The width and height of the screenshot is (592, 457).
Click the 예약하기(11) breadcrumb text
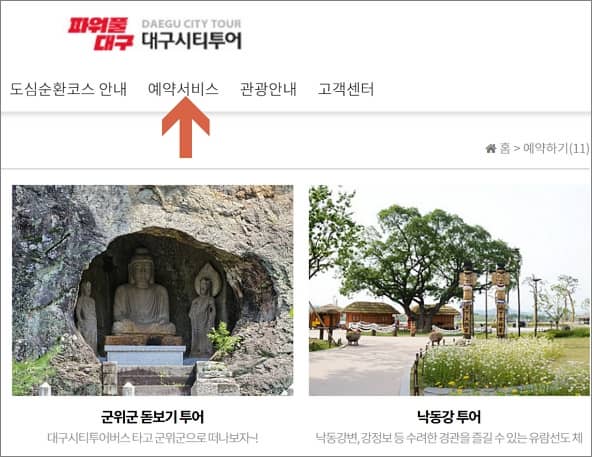556,148
